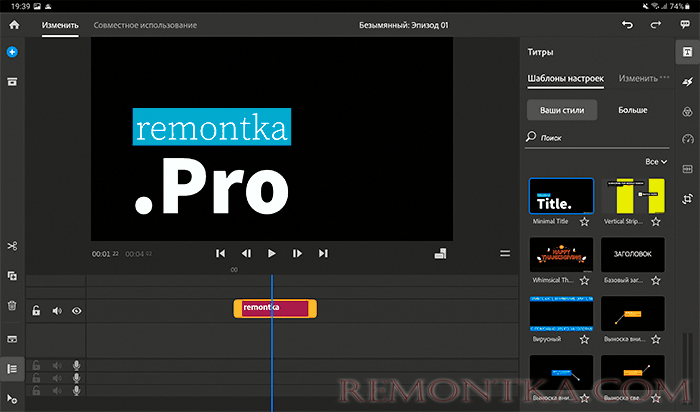
Task: Select the Вирусный template thumbnail
Action: (x=562, y=313)
